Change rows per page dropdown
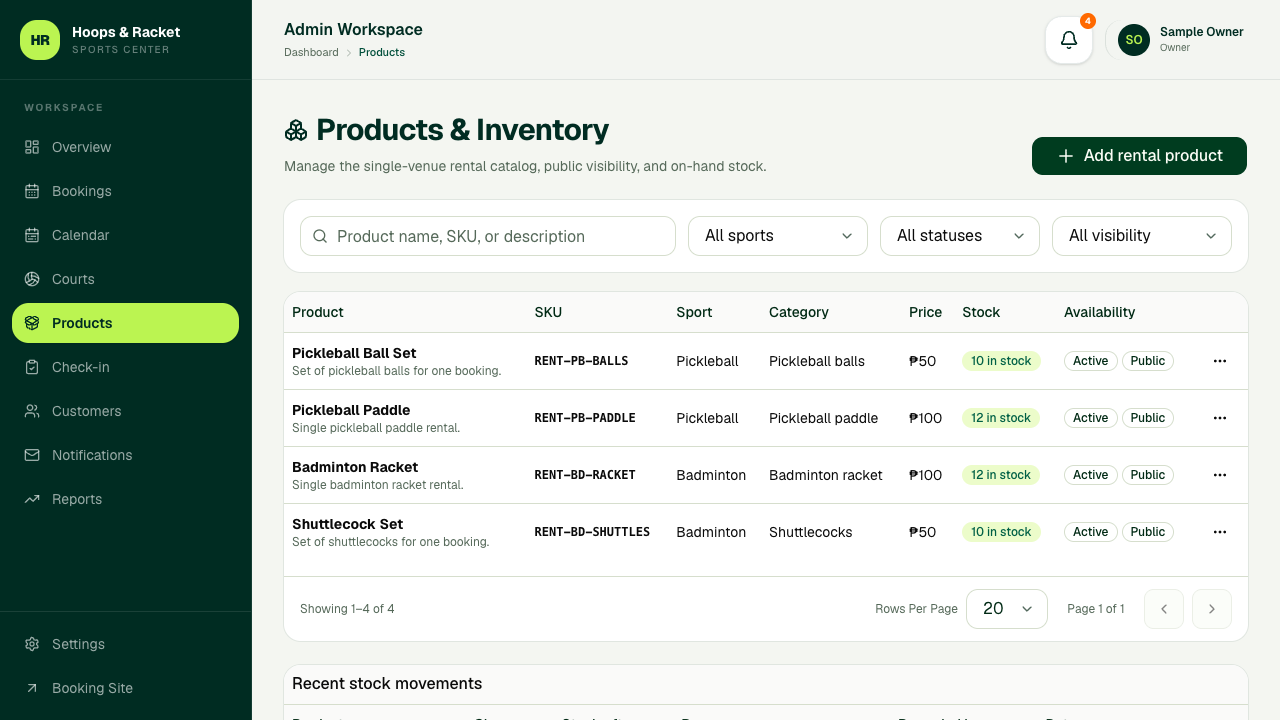 [1007, 609]
